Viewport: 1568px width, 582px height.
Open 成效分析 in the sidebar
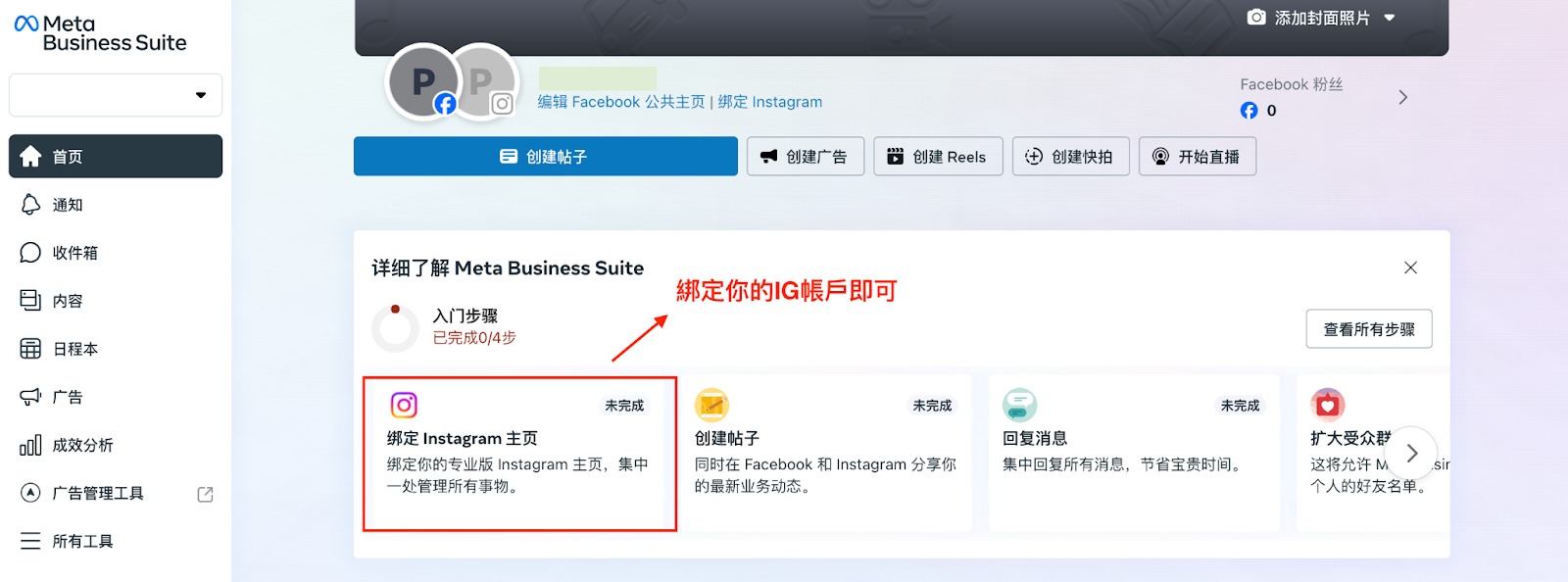tap(82, 445)
